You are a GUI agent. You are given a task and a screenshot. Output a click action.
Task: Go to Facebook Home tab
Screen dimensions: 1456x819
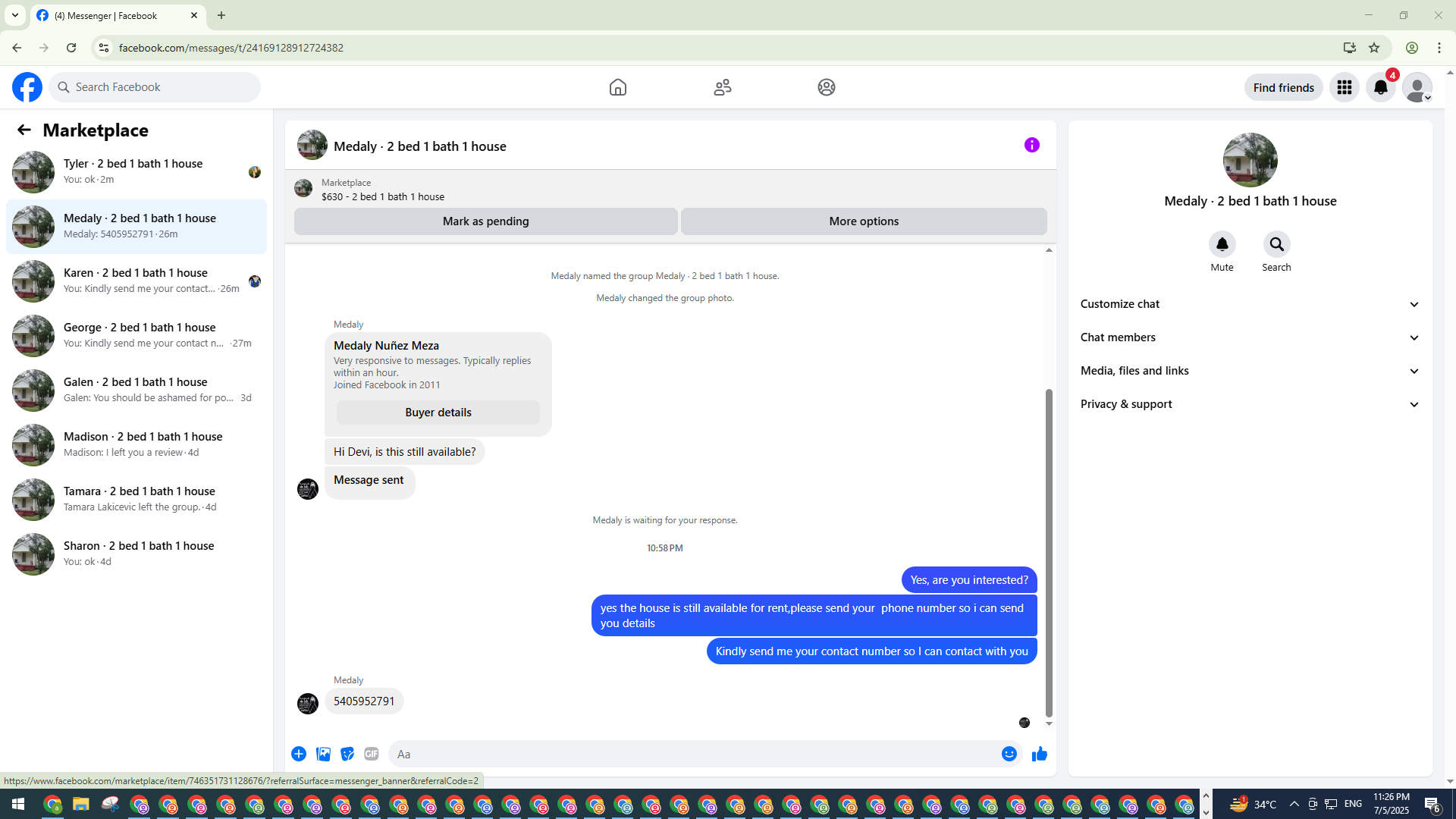(x=617, y=87)
